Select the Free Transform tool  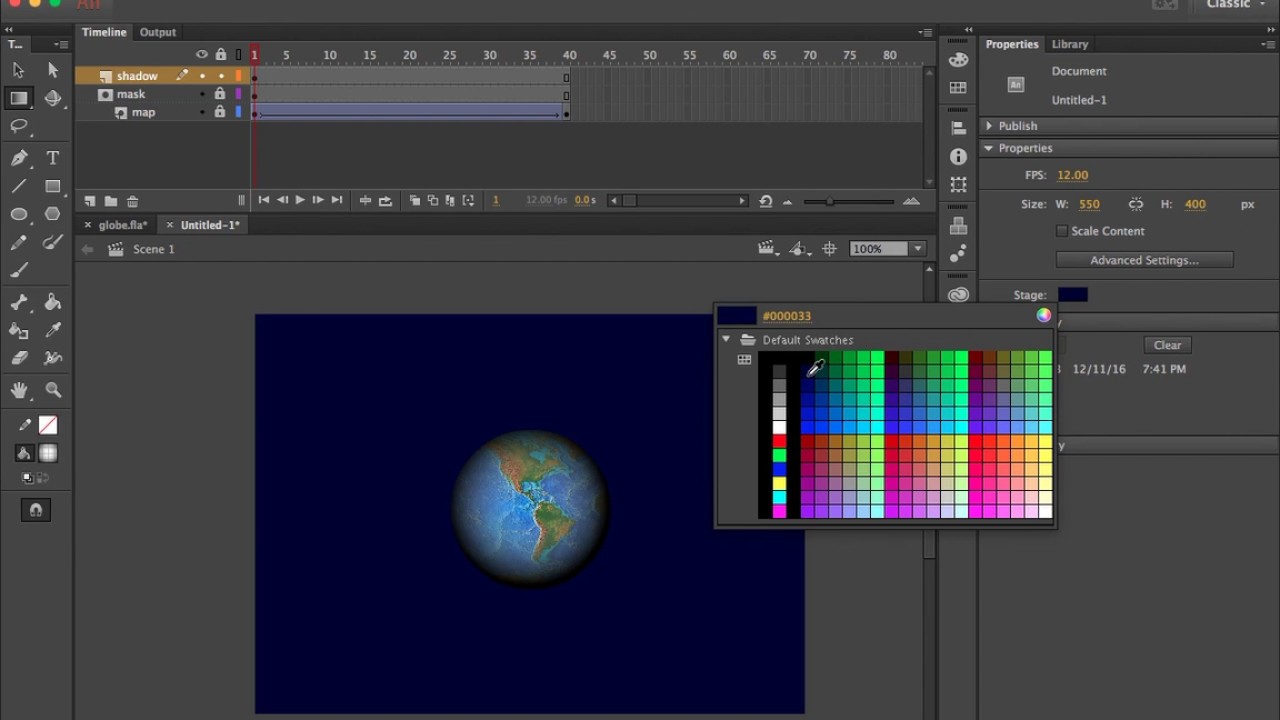(18, 98)
